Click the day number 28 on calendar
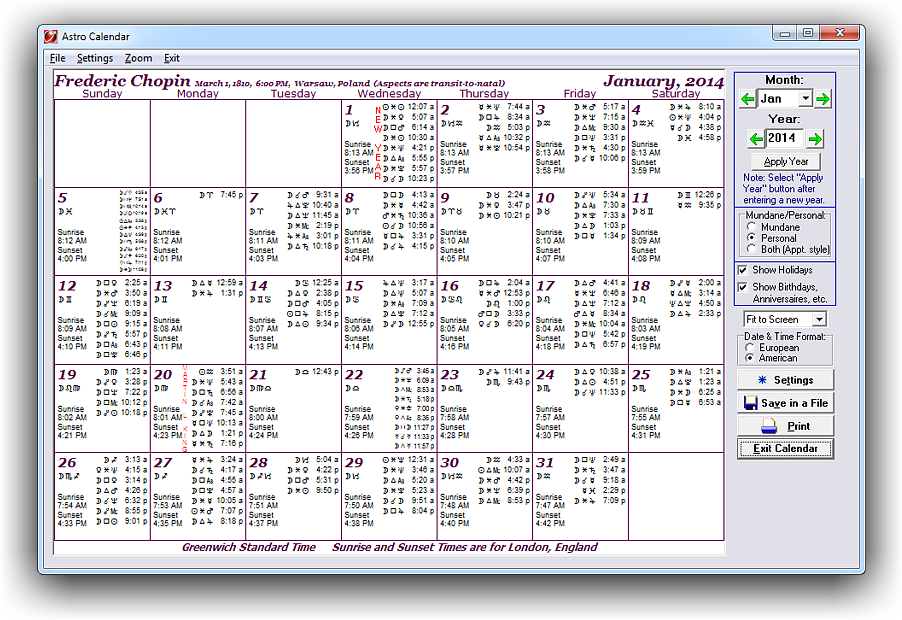Viewport: 902px width, 620px height. pos(258,462)
